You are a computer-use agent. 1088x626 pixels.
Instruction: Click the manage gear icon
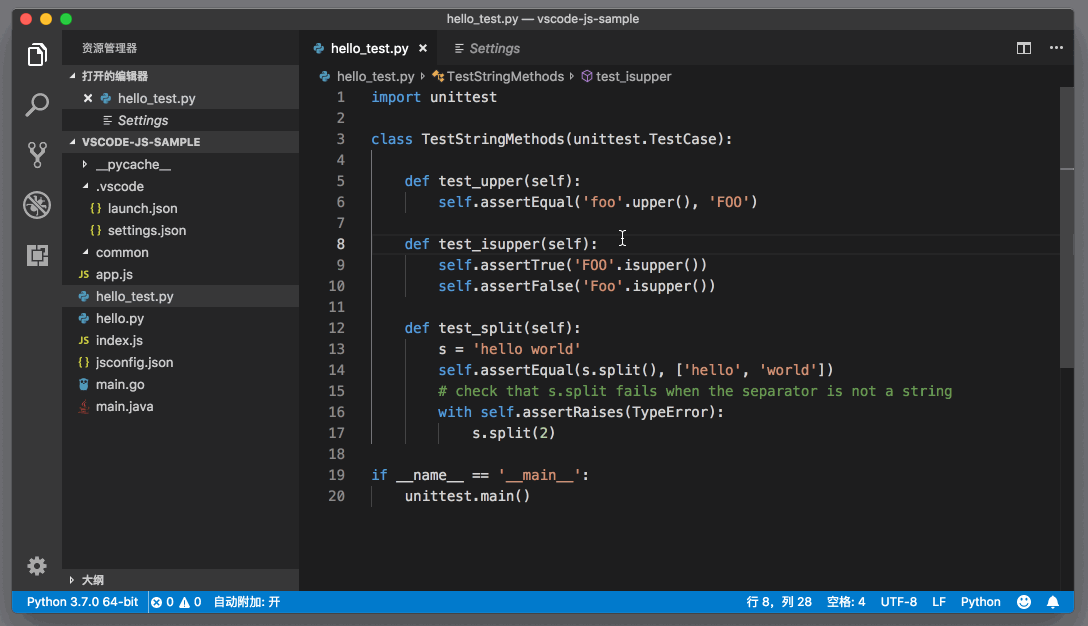point(37,566)
